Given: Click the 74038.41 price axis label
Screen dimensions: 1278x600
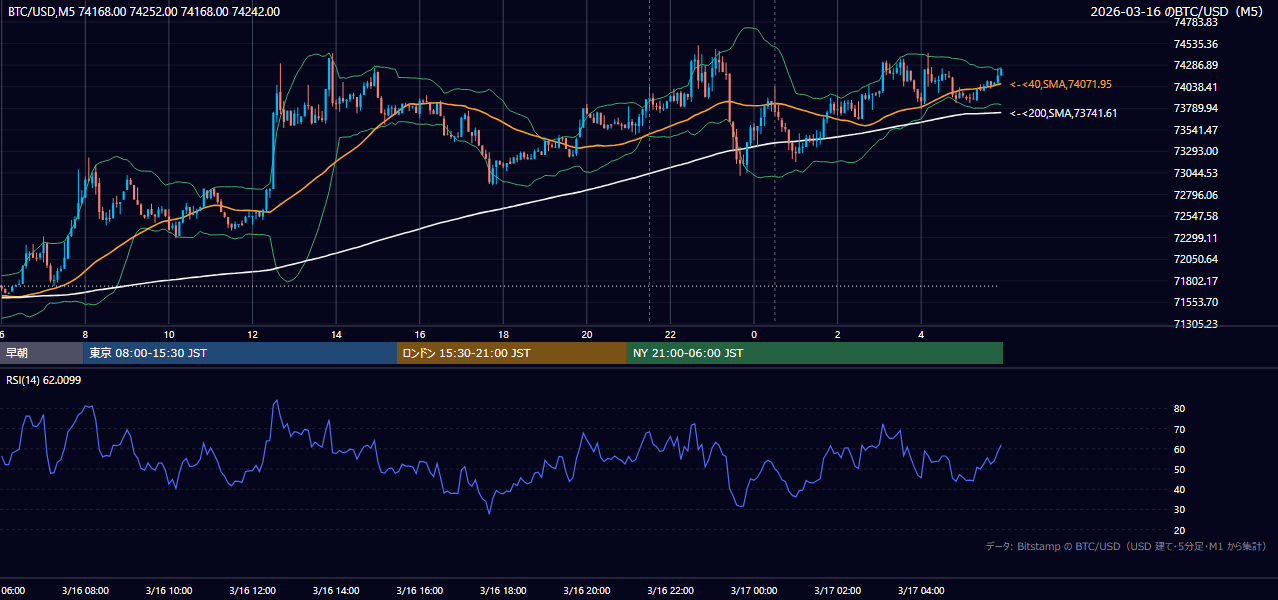Looking at the screenshot, I should [x=1195, y=87].
